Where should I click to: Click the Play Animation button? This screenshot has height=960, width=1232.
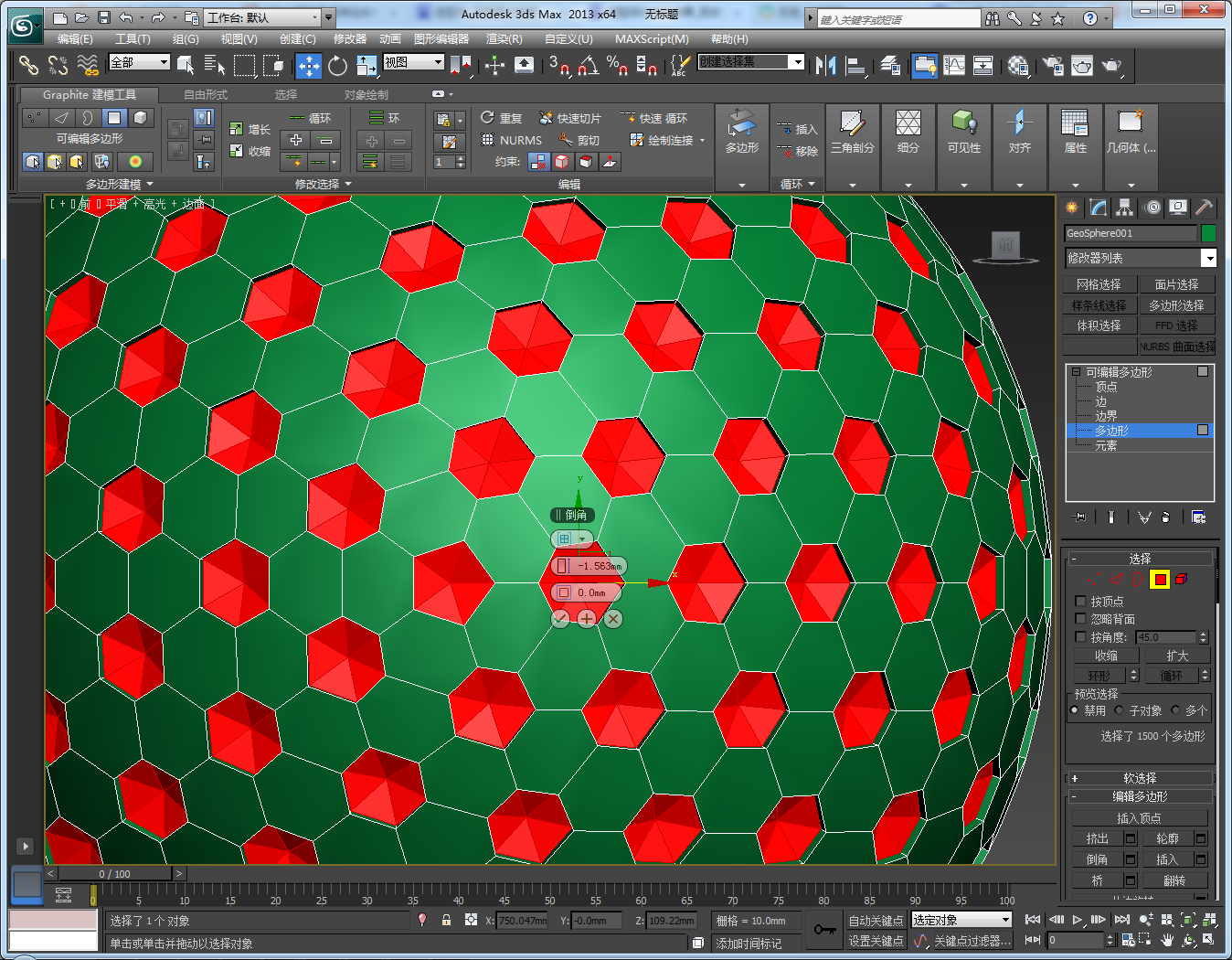(1078, 920)
